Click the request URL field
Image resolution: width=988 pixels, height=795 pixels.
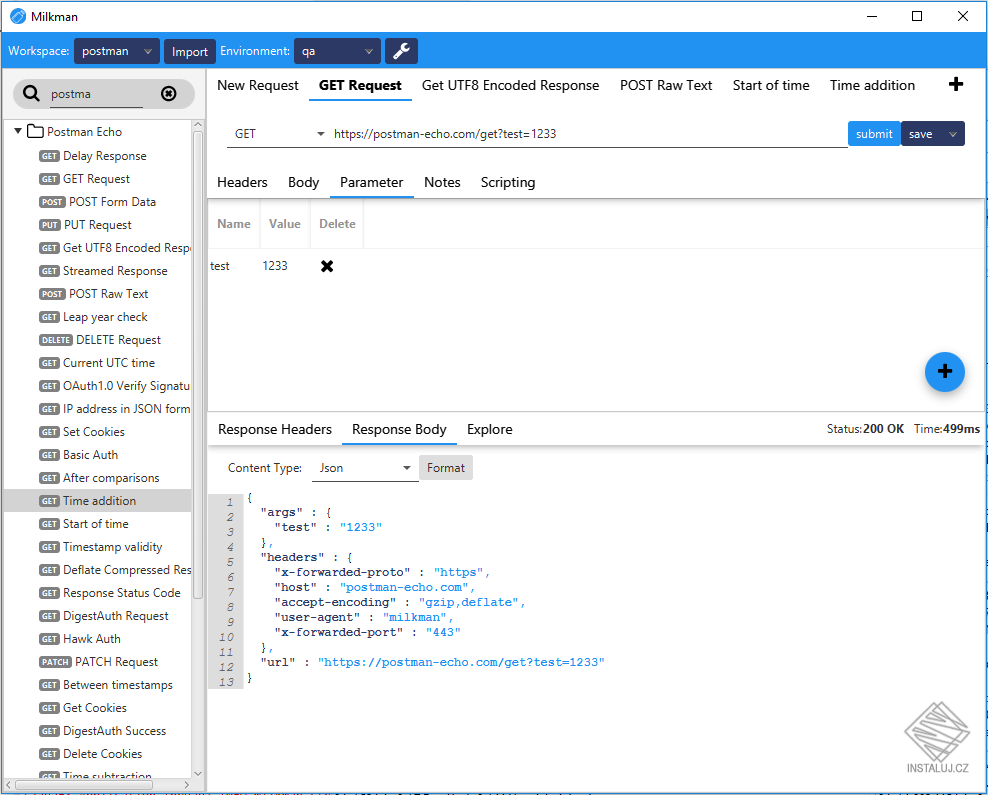[x=589, y=134]
